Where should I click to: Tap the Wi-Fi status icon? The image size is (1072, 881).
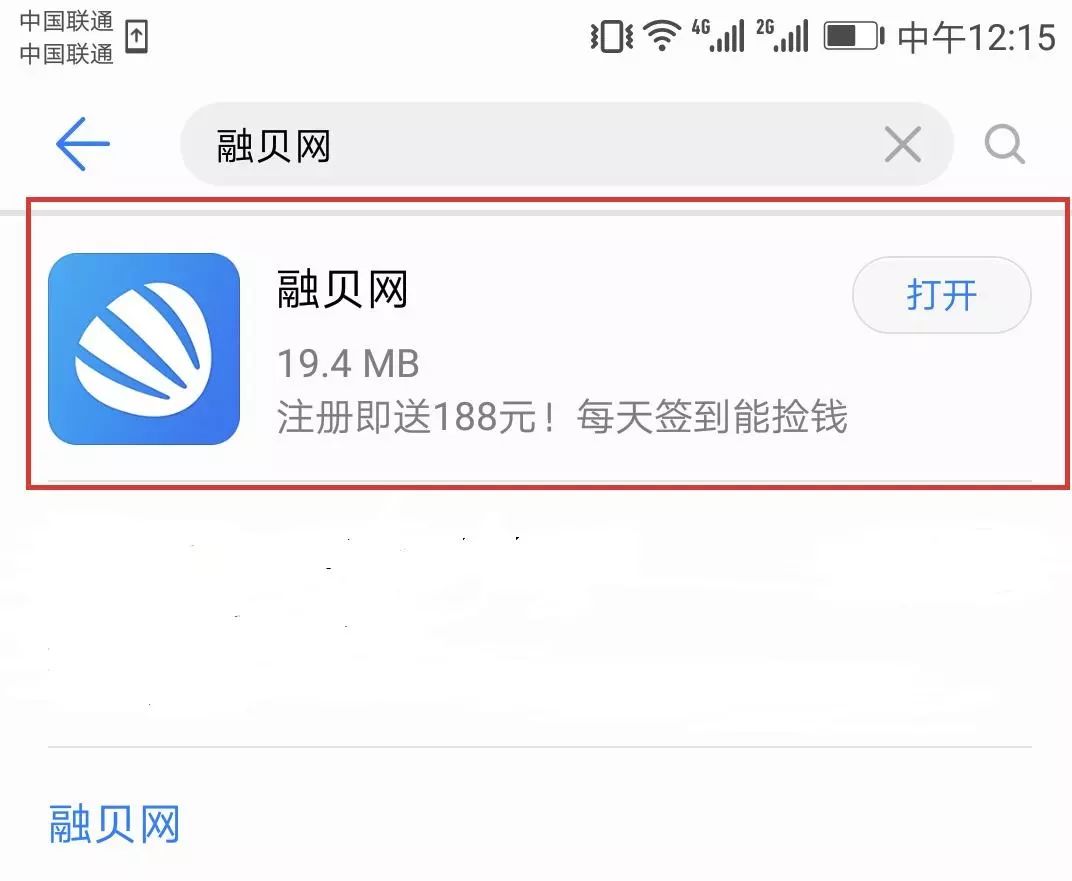[661, 36]
